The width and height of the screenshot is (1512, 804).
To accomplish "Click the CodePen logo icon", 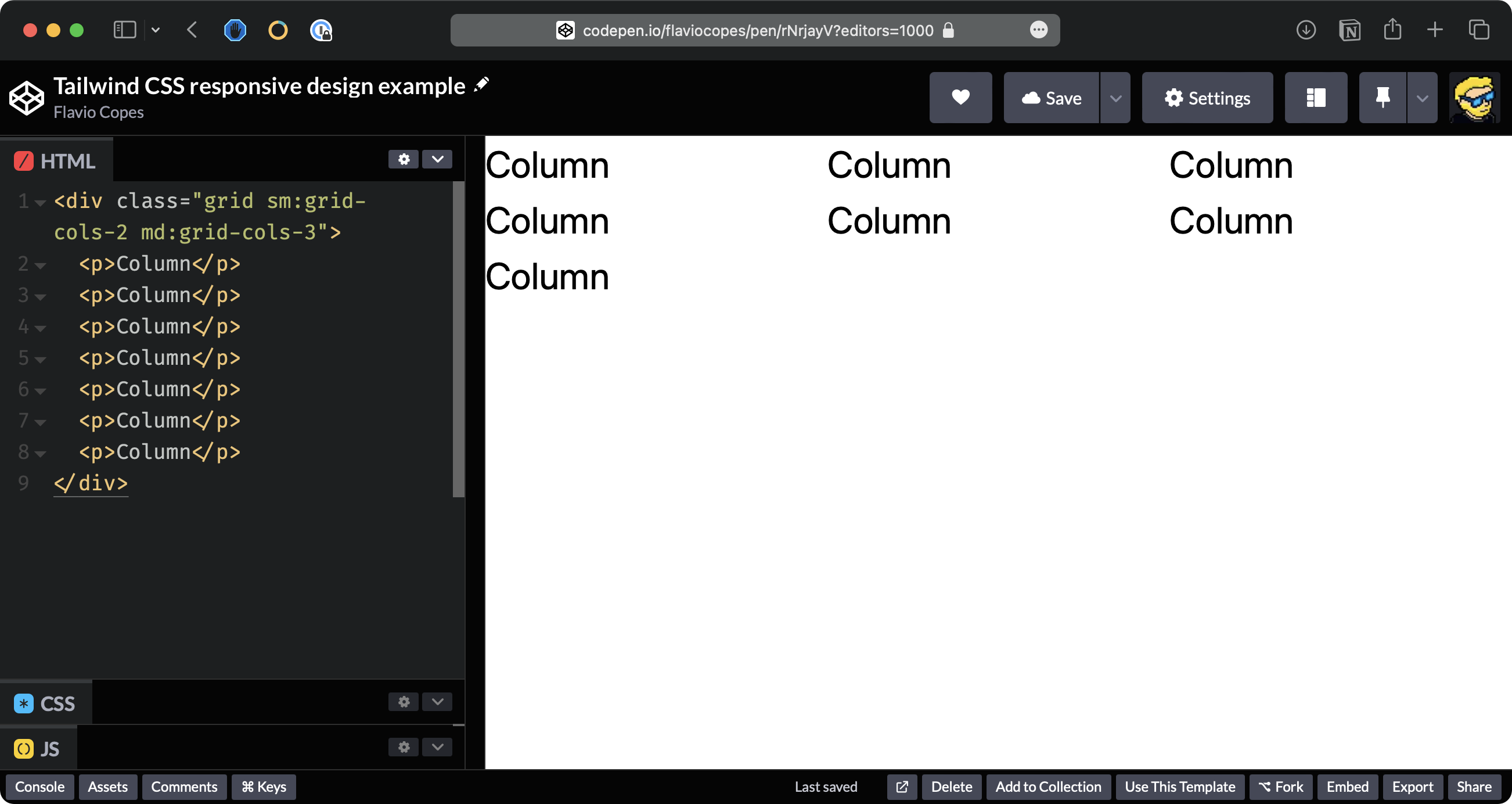I will point(26,98).
